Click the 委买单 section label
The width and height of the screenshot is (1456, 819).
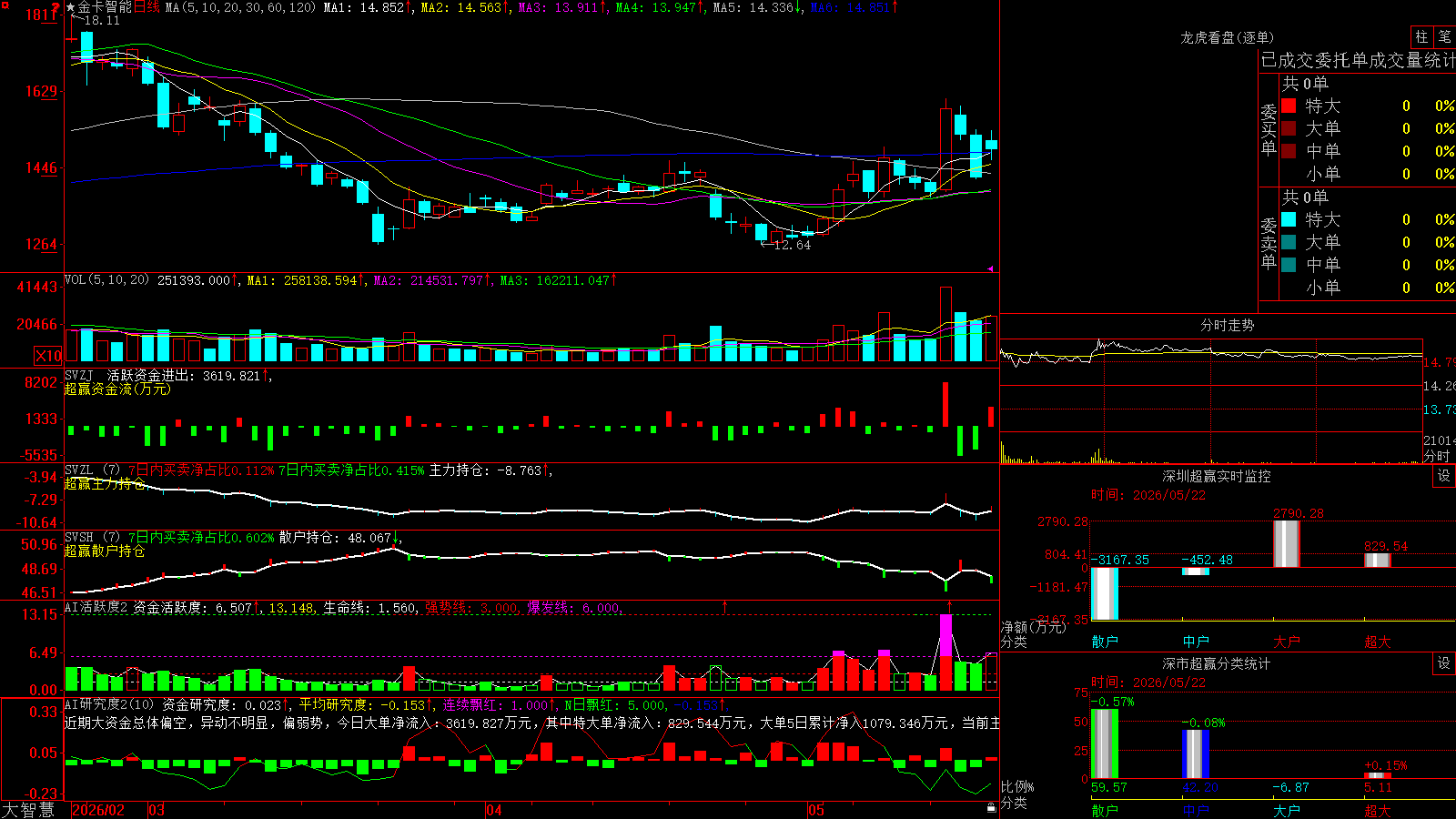click(1269, 129)
